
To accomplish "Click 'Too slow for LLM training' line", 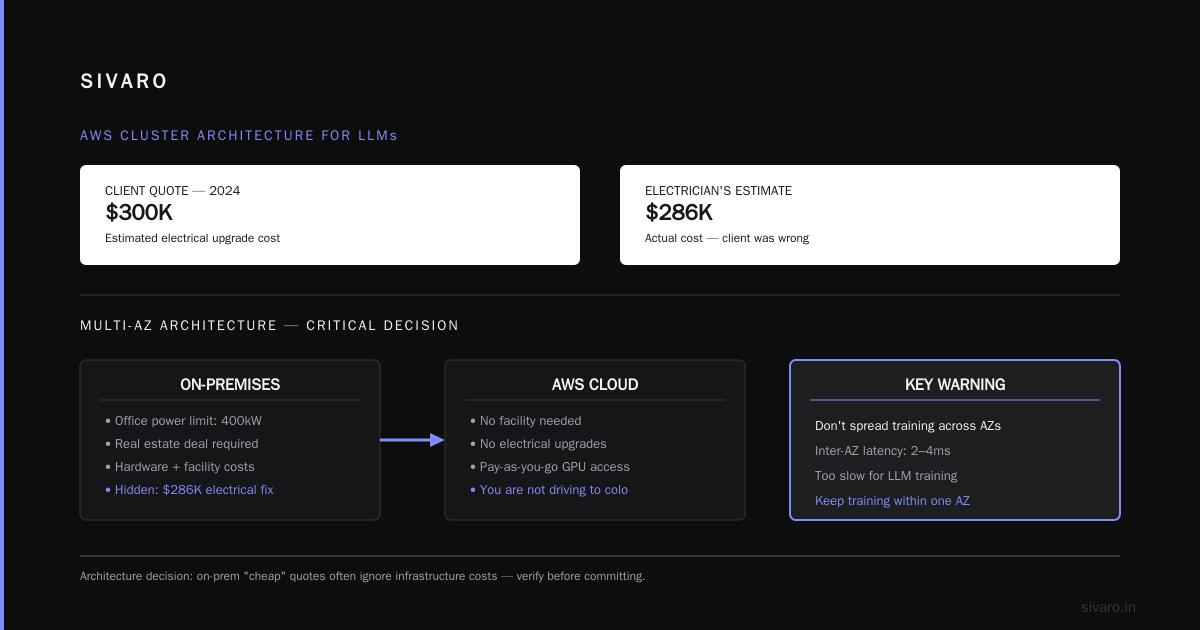I will point(886,476).
